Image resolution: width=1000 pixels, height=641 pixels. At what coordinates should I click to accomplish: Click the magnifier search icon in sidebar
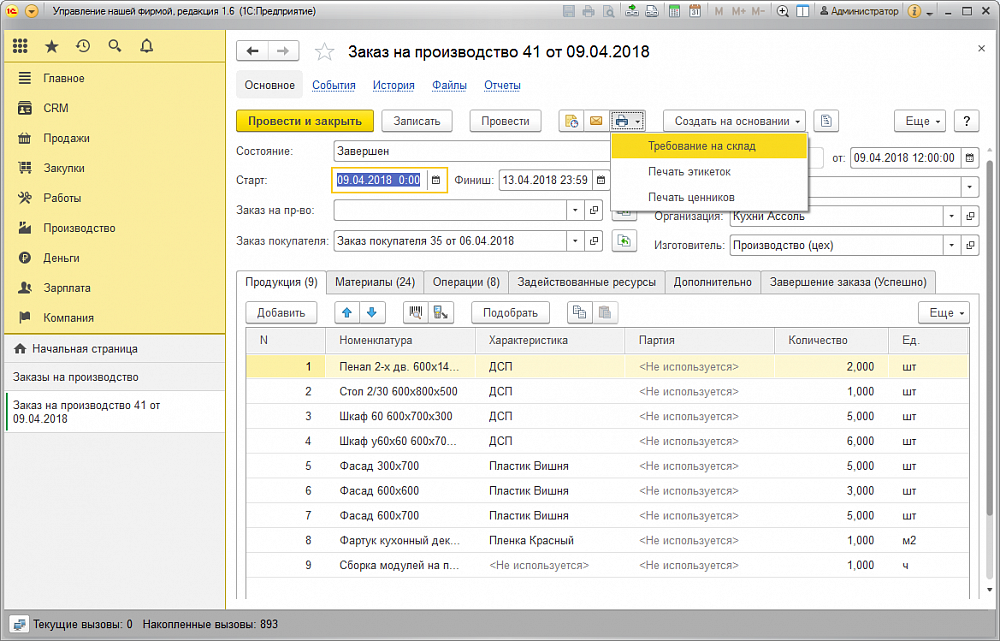click(x=115, y=46)
